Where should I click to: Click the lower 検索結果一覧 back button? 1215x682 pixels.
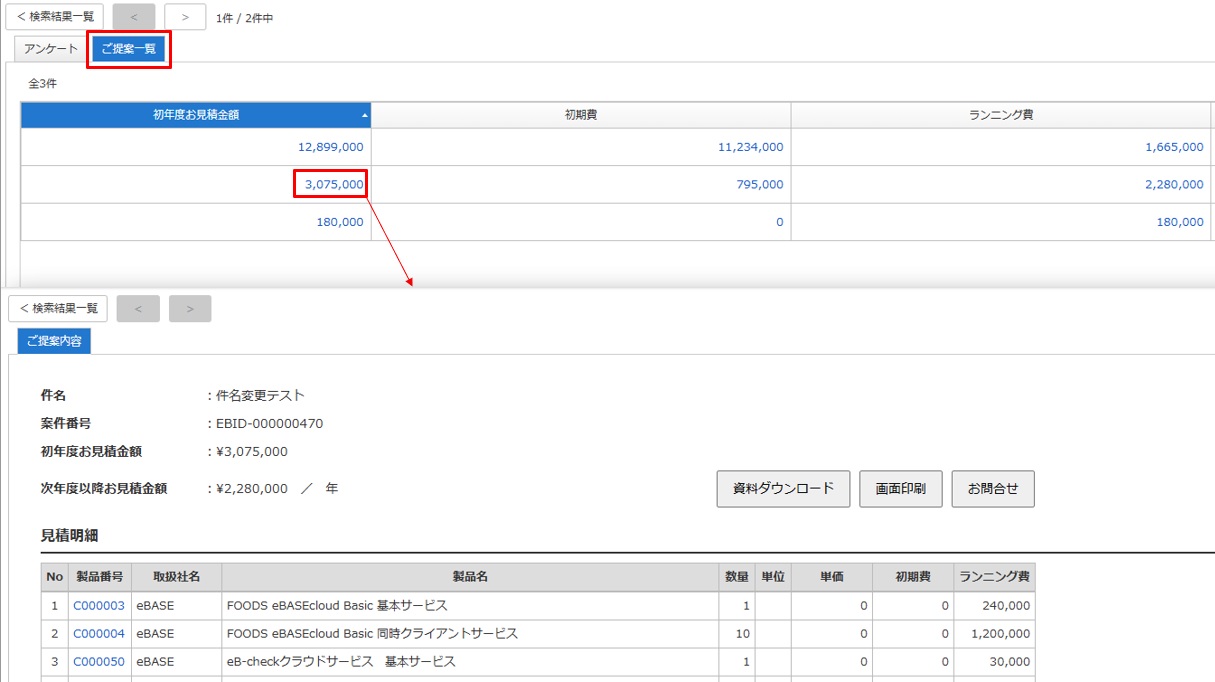tap(58, 309)
